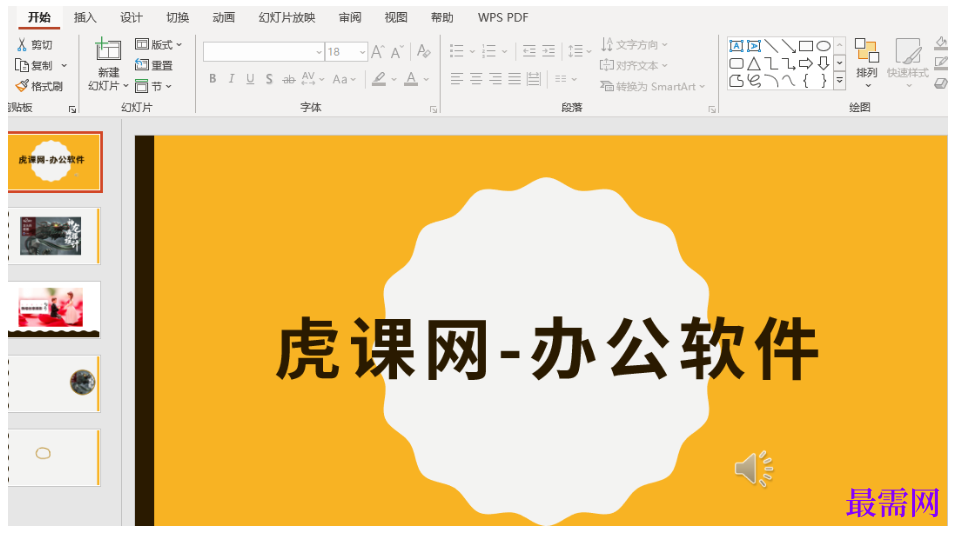958x534 pixels.
Task: Pick the arrow line shape
Action: point(789,46)
